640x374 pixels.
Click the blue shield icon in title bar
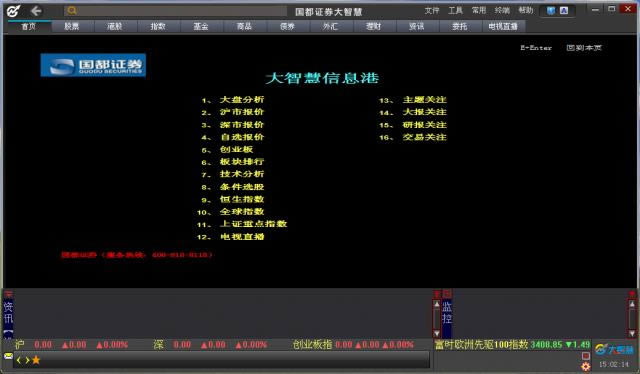(x=551, y=11)
